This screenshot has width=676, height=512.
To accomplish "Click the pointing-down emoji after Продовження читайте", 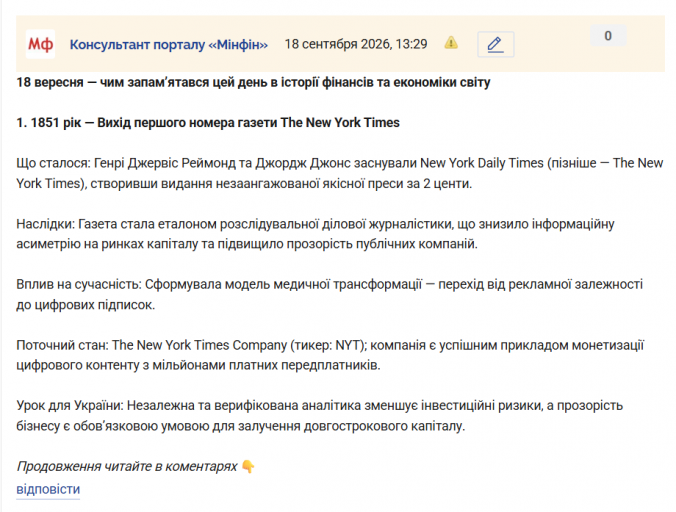I will 248,466.
